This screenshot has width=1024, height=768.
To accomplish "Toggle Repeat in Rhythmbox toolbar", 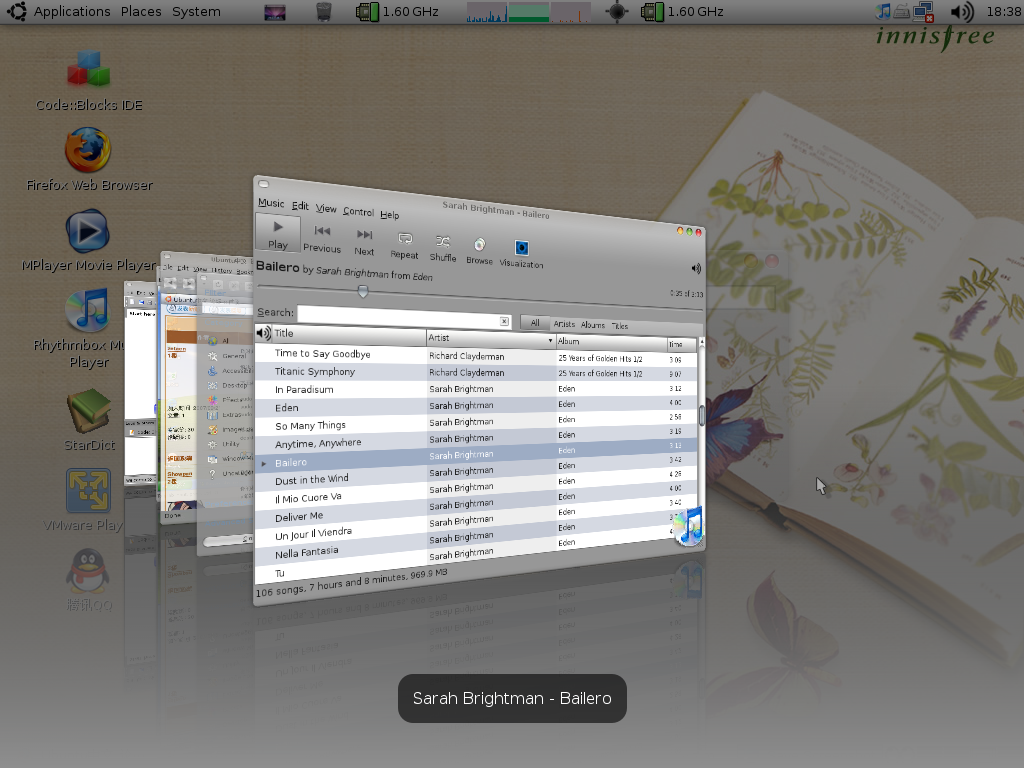I will click(x=404, y=246).
